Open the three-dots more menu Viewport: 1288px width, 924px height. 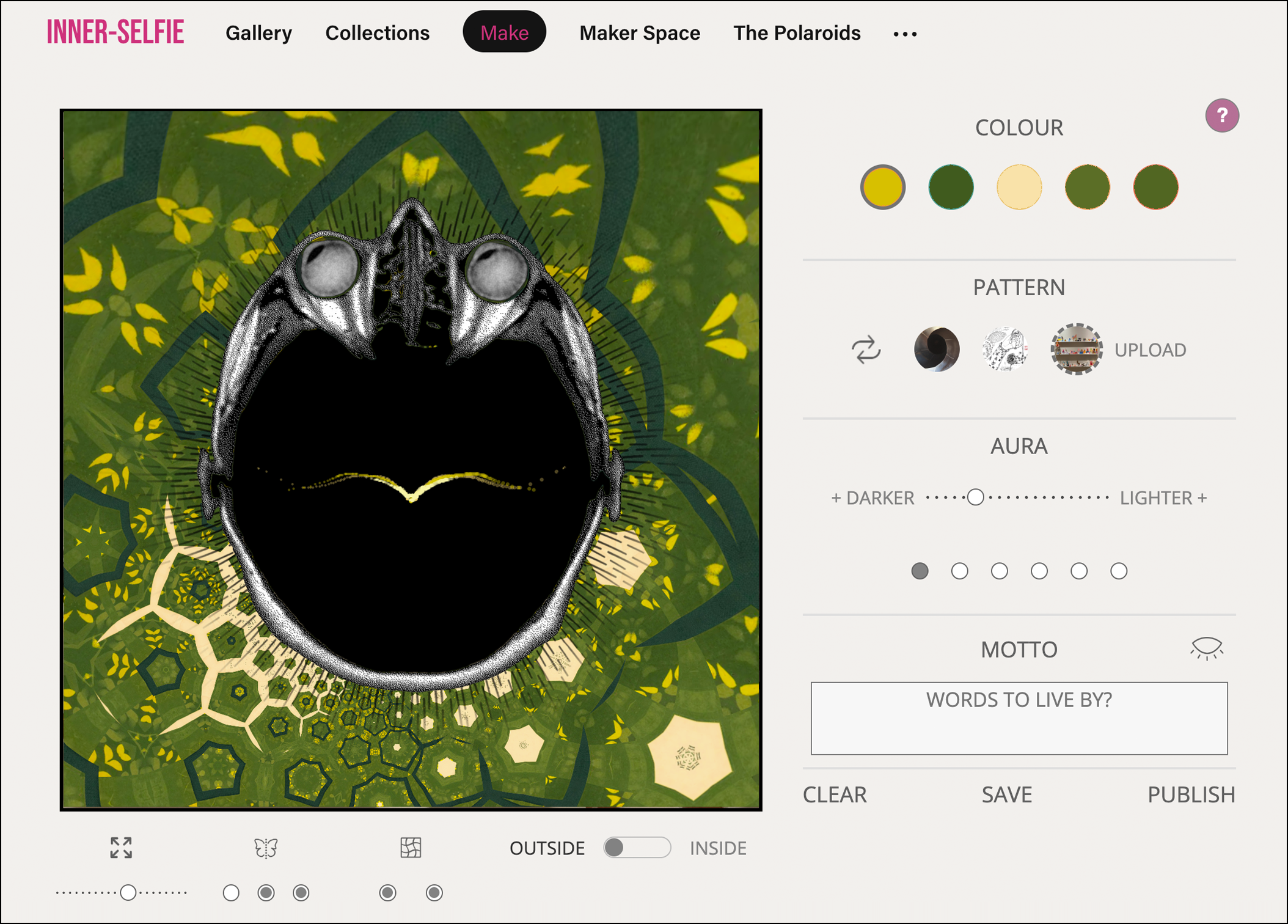click(x=905, y=34)
